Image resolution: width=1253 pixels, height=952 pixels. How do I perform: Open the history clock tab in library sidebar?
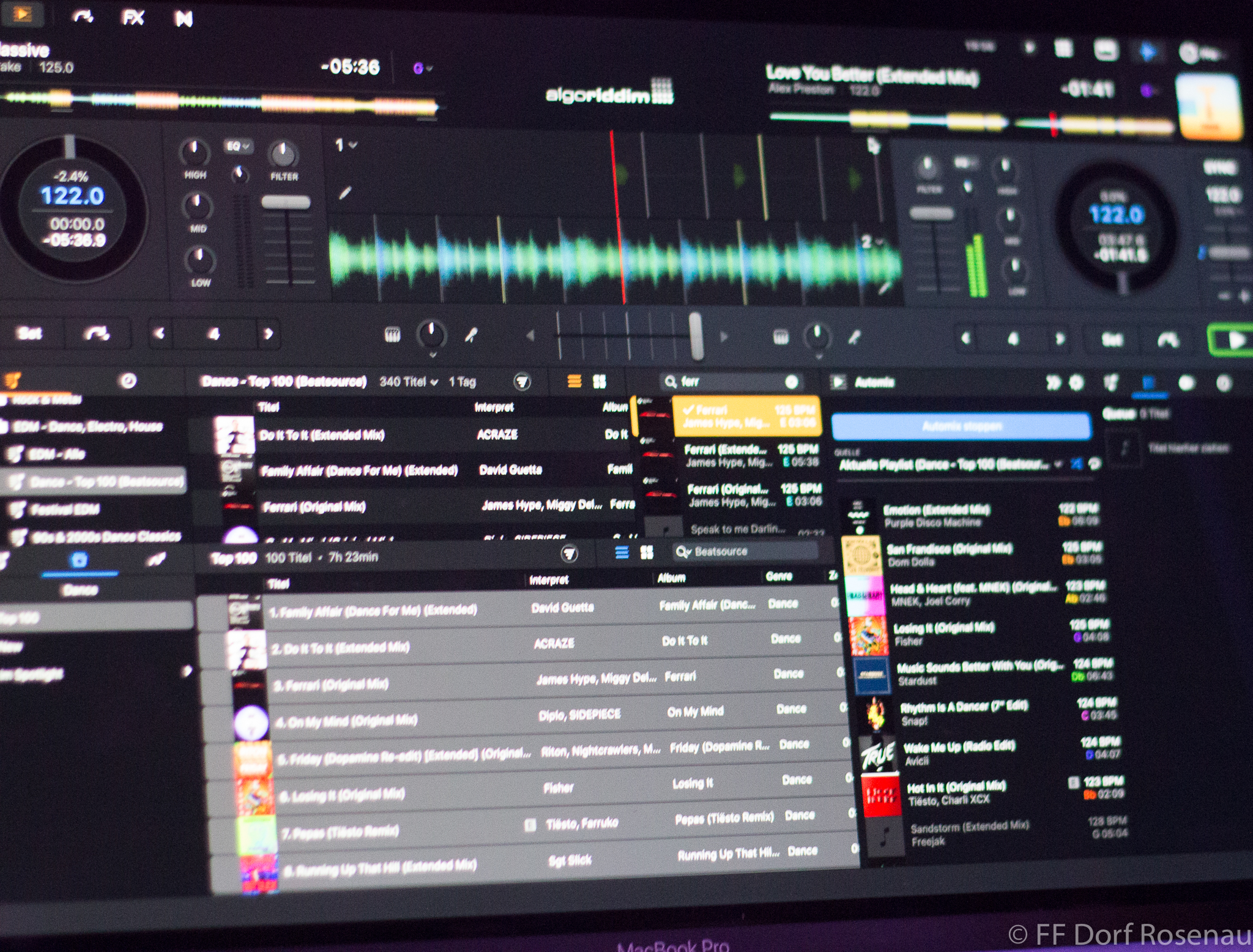coord(128,381)
